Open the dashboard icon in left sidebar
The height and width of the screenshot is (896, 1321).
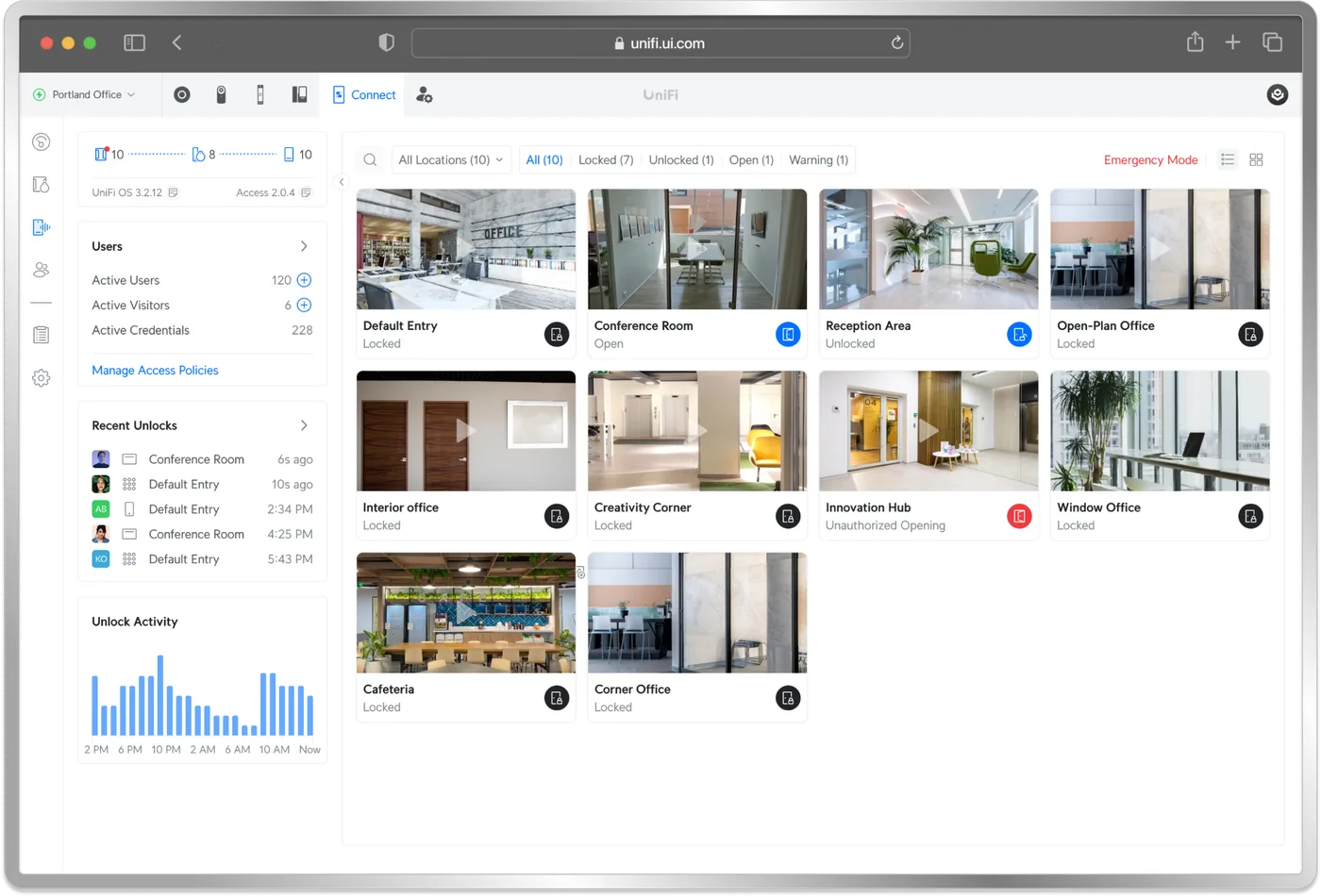[41, 141]
